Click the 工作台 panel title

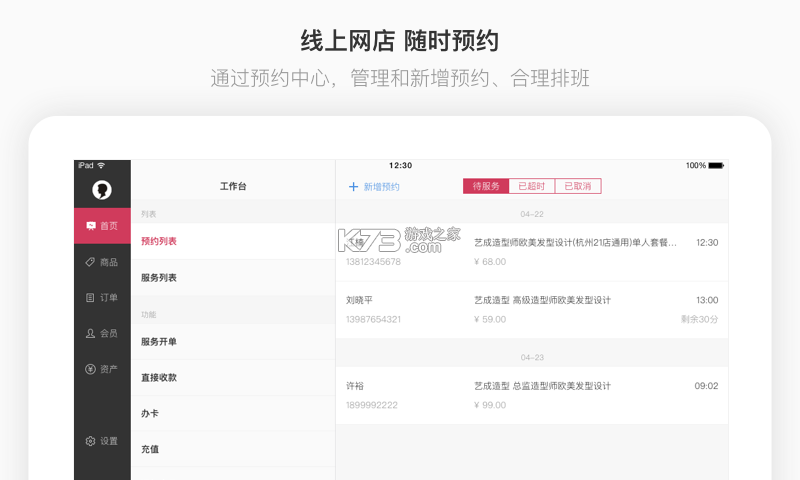pyautogui.click(x=233, y=186)
